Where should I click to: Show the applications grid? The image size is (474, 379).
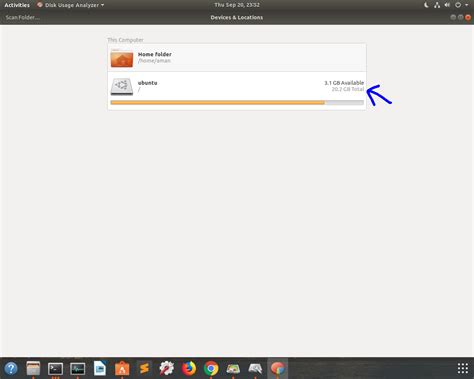point(463,368)
